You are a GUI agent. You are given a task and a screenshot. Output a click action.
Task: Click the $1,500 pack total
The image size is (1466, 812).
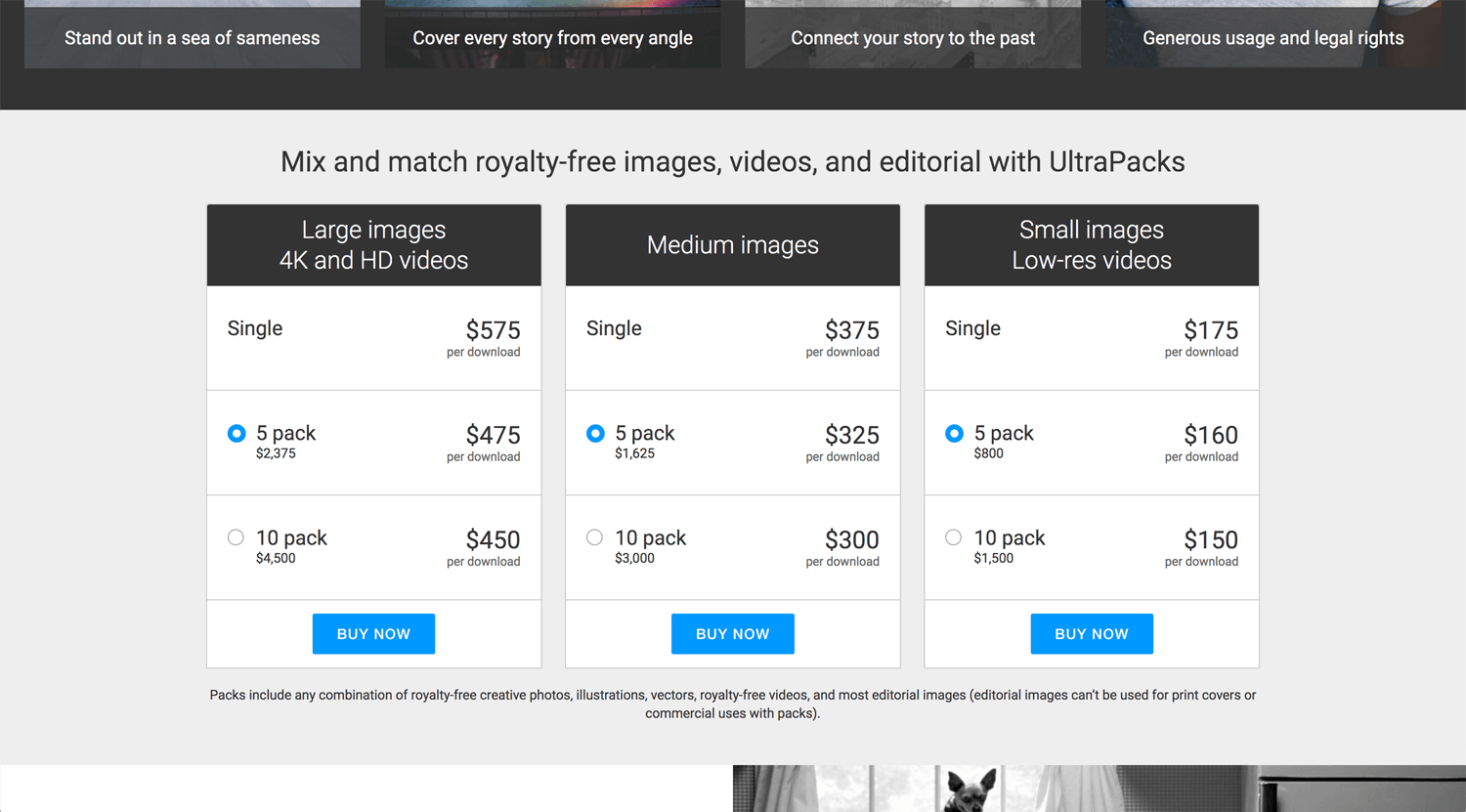coord(994,558)
